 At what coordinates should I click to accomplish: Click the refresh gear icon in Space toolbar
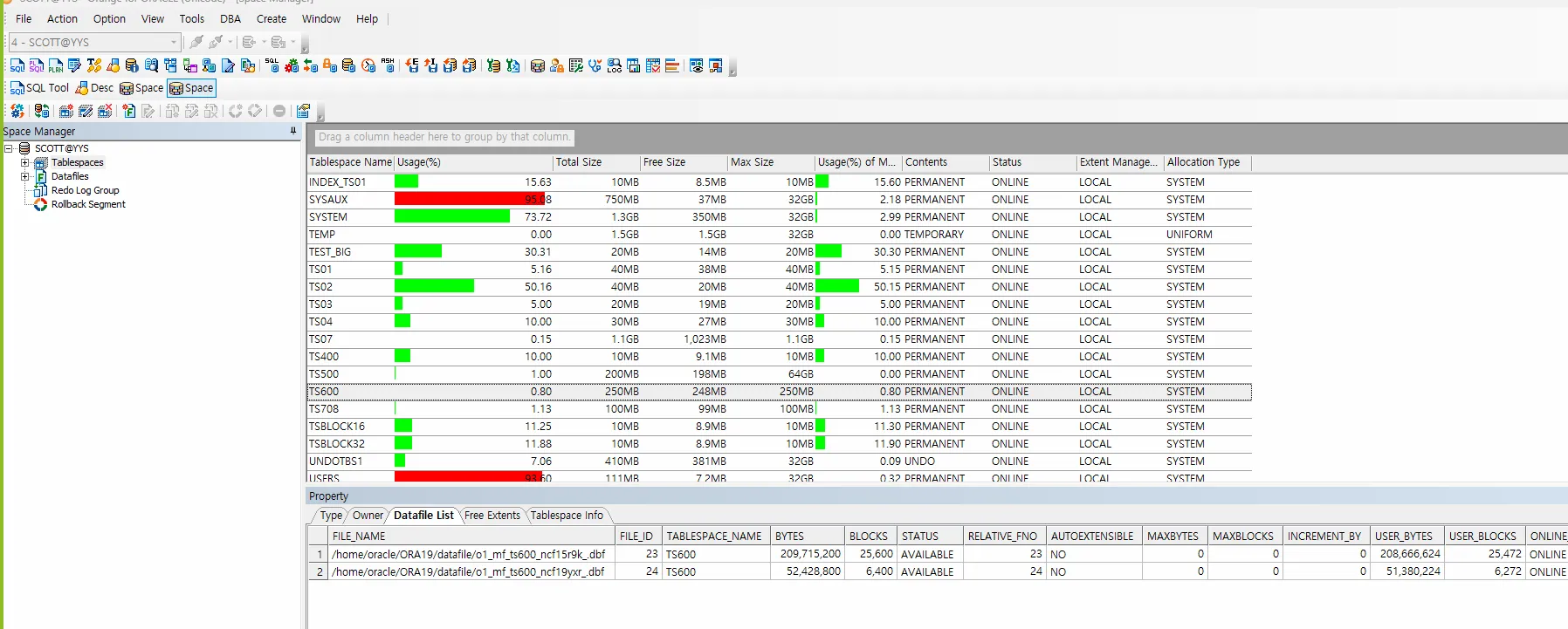(x=17, y=111)
